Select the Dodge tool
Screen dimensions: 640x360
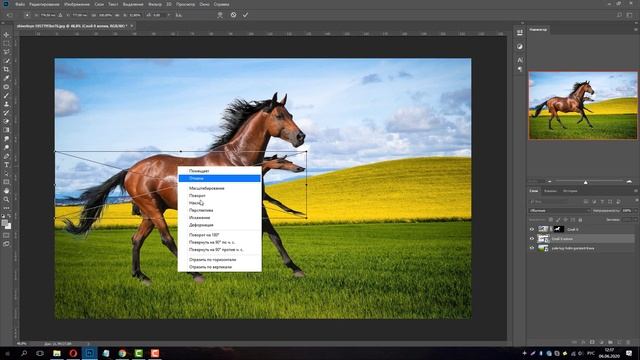(6, 147)
